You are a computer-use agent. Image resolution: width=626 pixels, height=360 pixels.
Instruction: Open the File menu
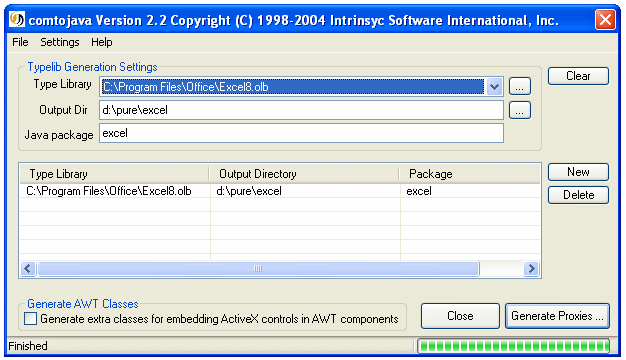[x=20, y=42]
